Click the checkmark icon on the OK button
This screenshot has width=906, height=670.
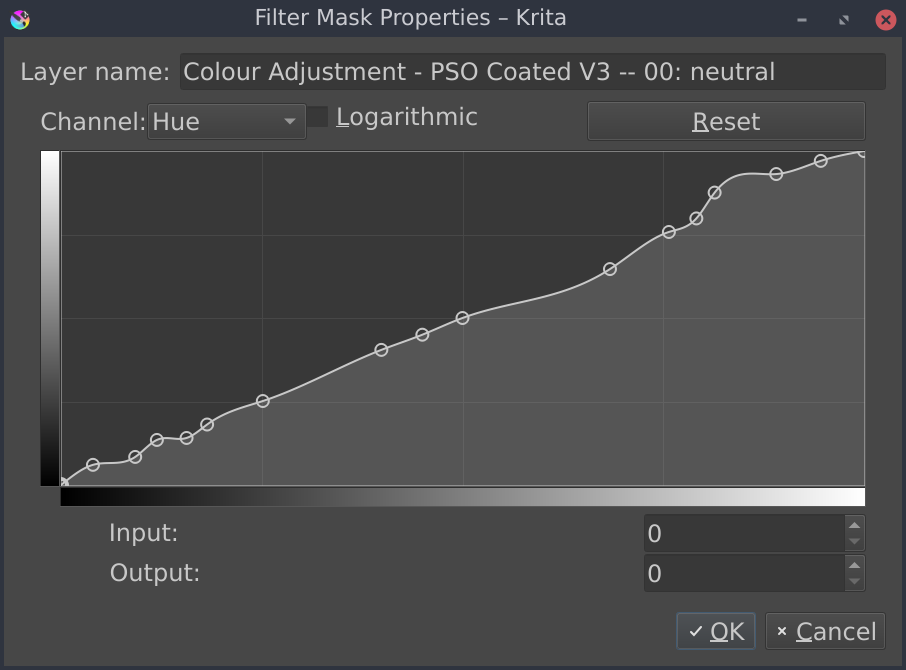click(x=698, y=631)
